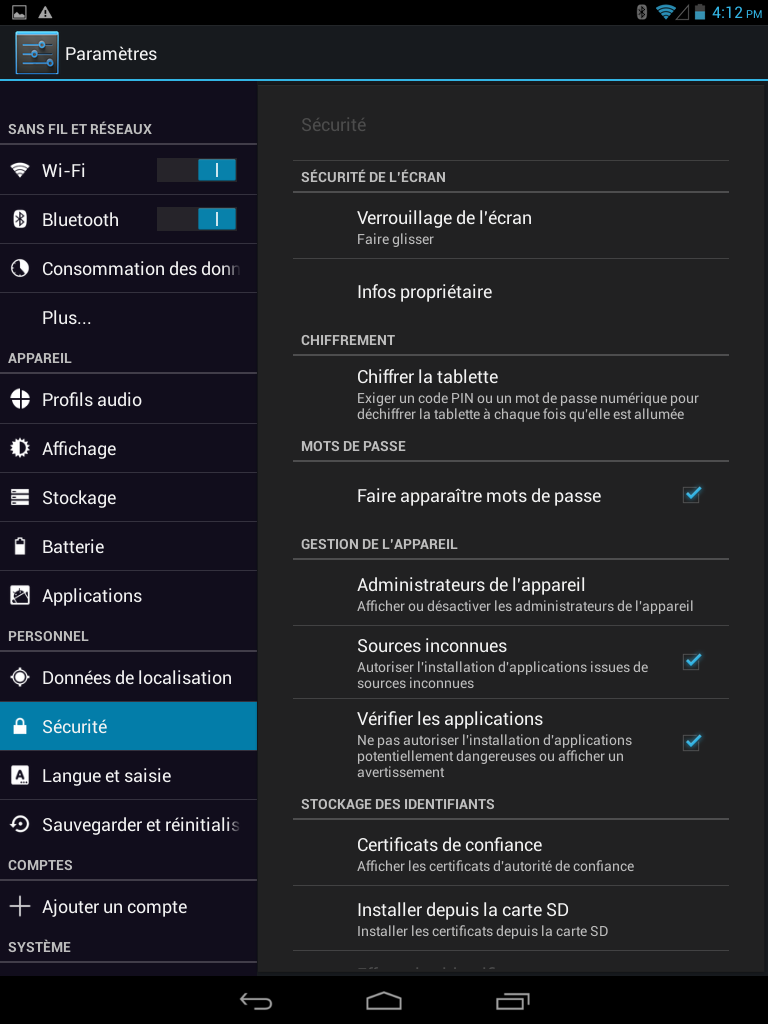768x1024 pixels.
Task: Tap the Android back navigation button
Action: tap(256, 1000)
